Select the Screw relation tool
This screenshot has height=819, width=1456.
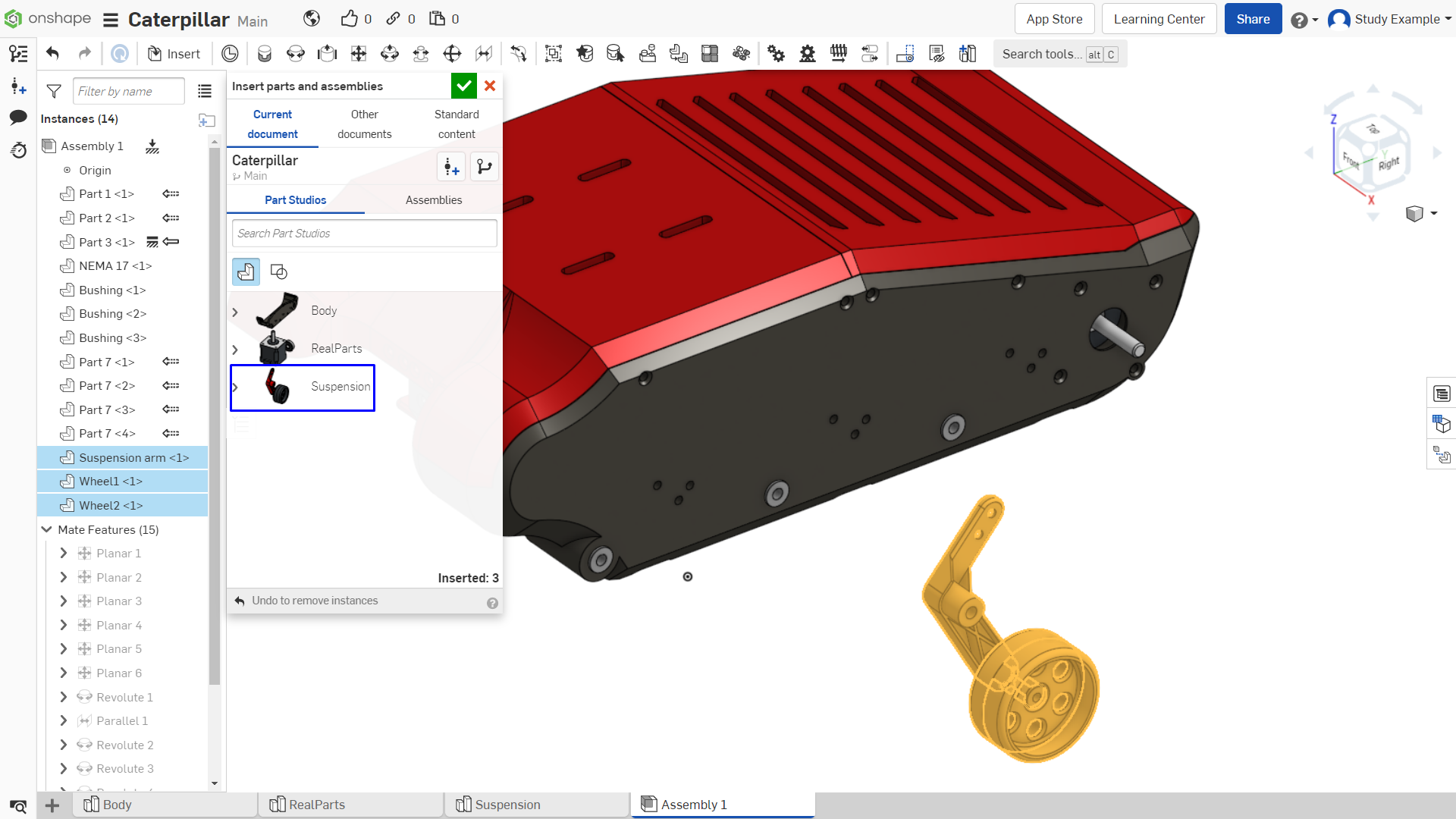(839, 54)
